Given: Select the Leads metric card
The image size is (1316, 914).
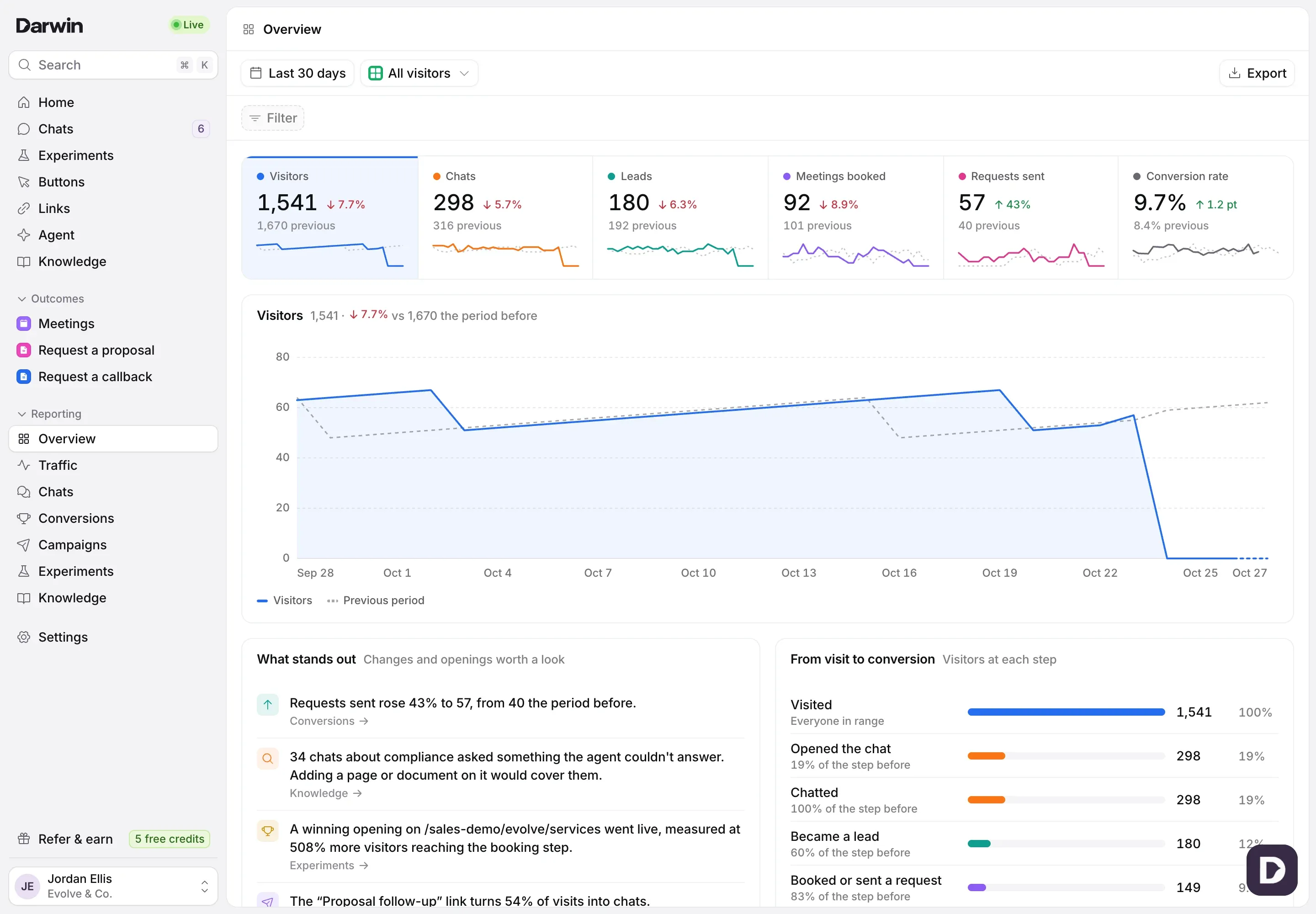Looking at the screenshot, I should click(x=680, y=218).
